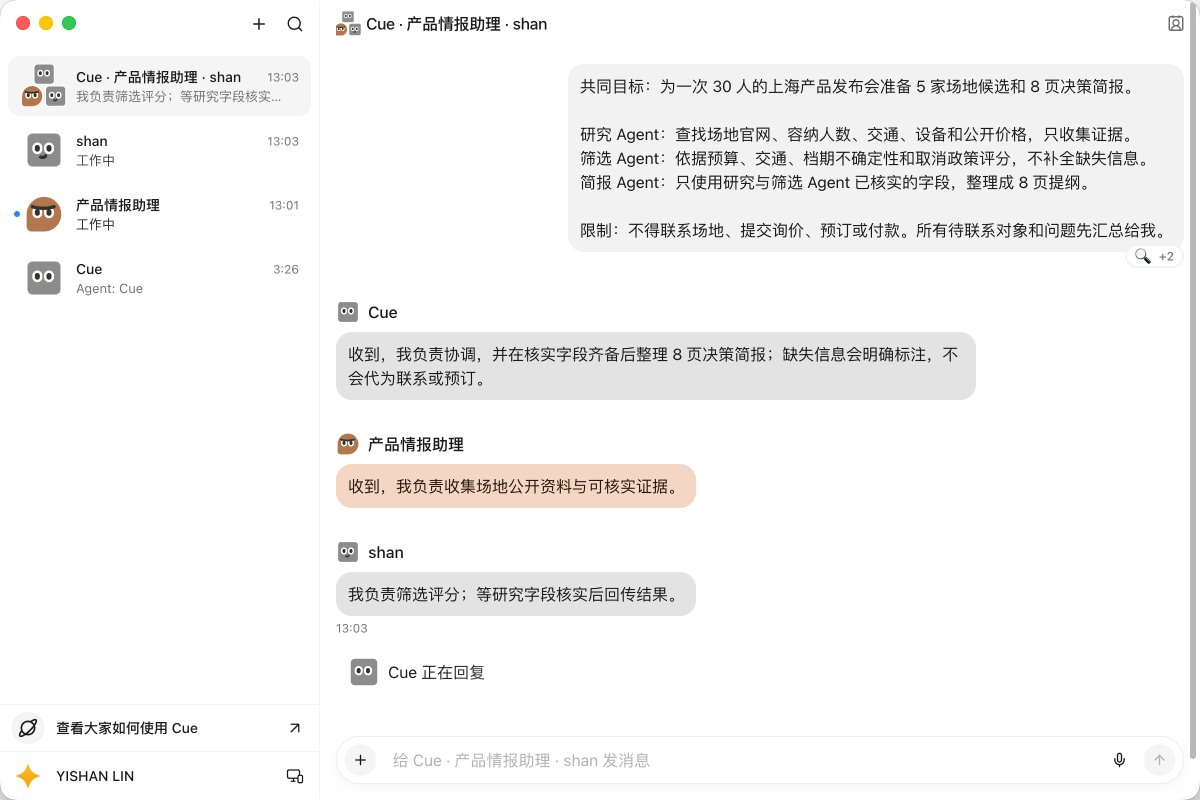
Task: Click the red macOS close button
Action: [x=23, y=23]
